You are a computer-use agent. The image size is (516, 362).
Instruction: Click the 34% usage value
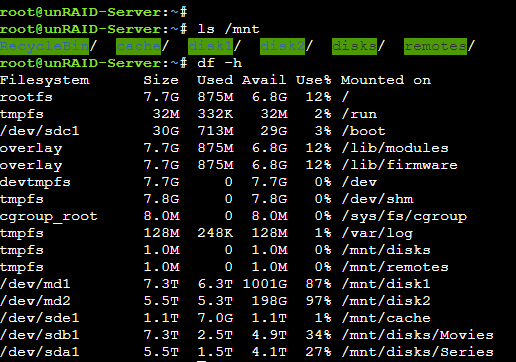(319, 335)
